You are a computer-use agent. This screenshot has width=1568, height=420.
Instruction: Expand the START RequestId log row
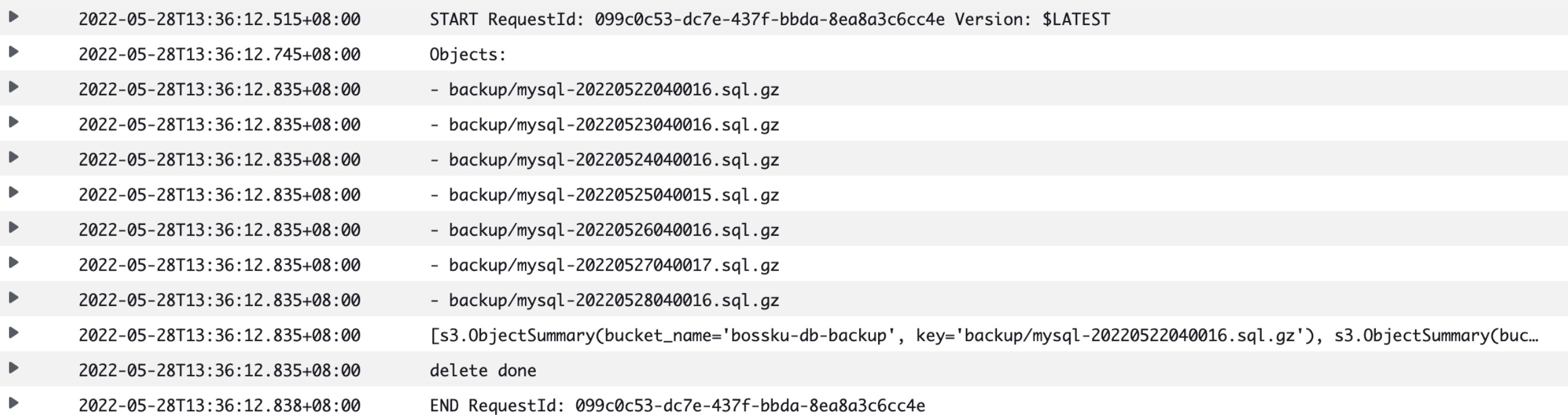click(13, 17)
